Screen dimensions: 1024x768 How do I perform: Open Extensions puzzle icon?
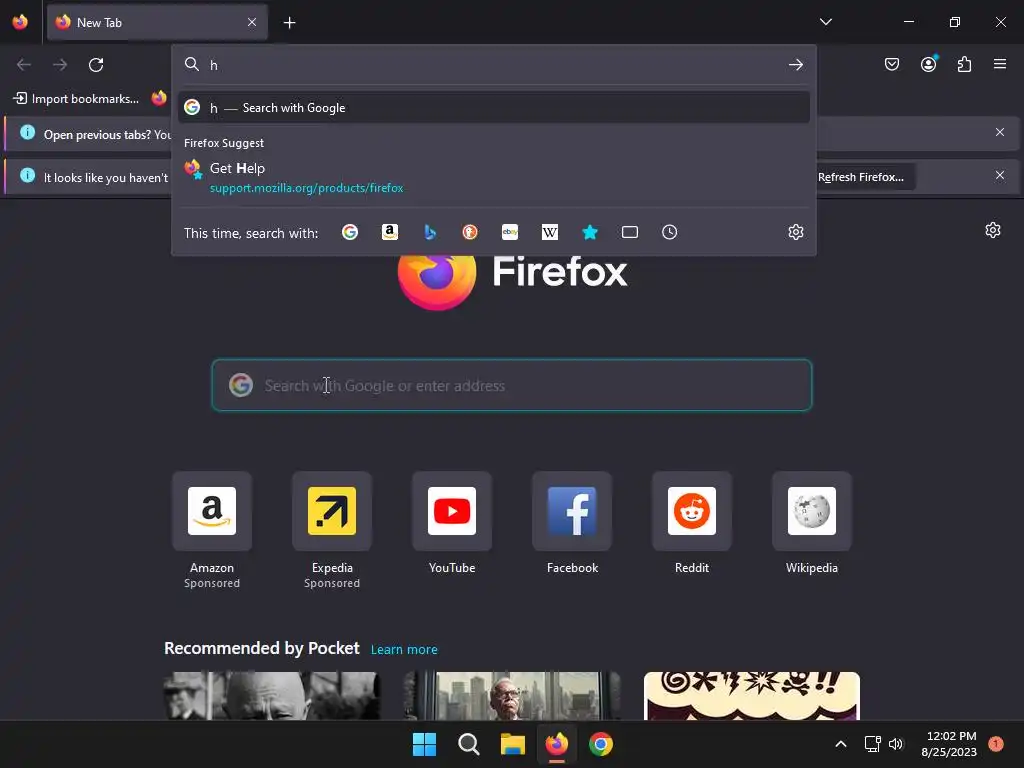click(965, 64)
